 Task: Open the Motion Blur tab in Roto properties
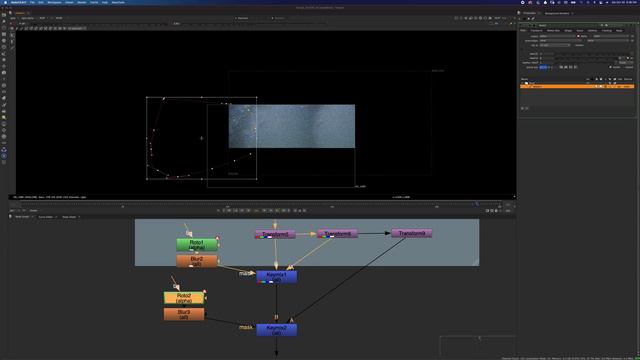tap(553, 31)
